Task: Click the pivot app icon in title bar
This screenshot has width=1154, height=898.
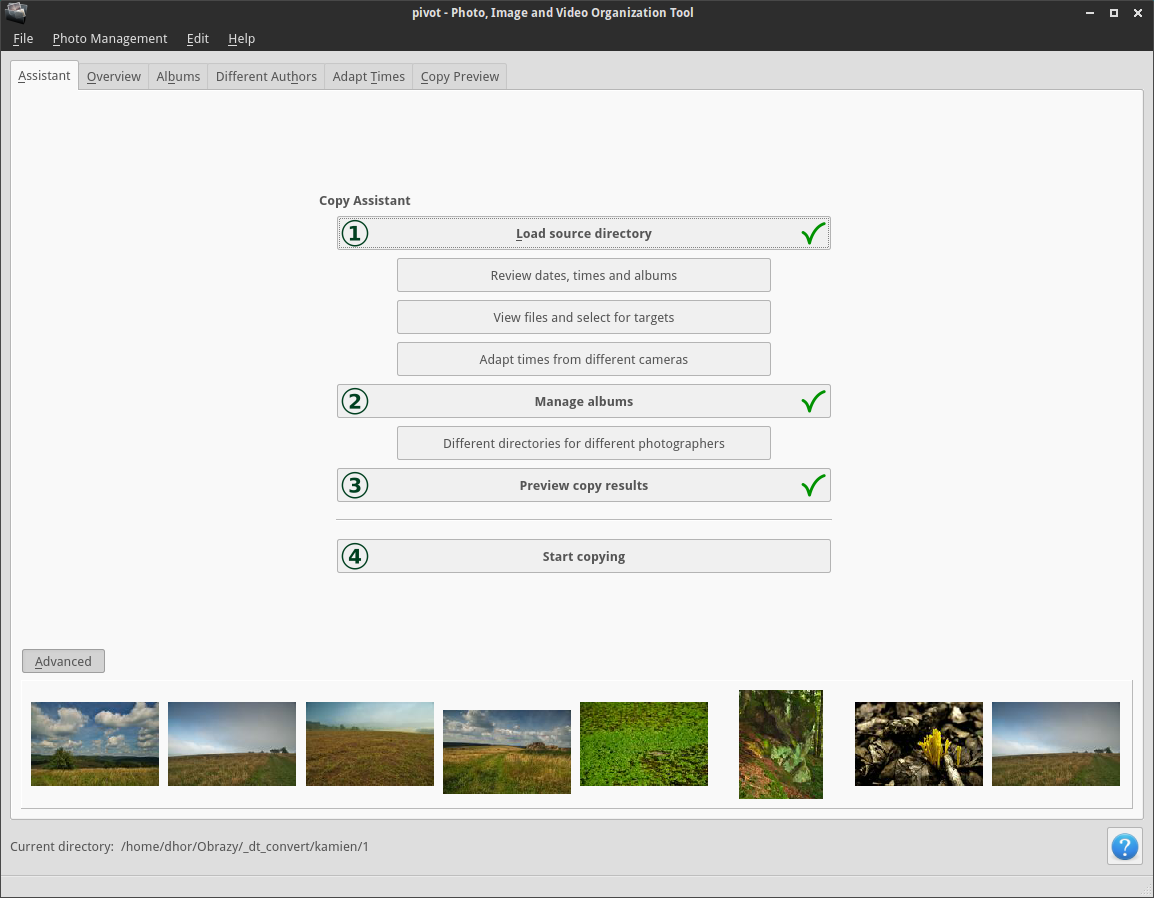Action: coord(15,12)
